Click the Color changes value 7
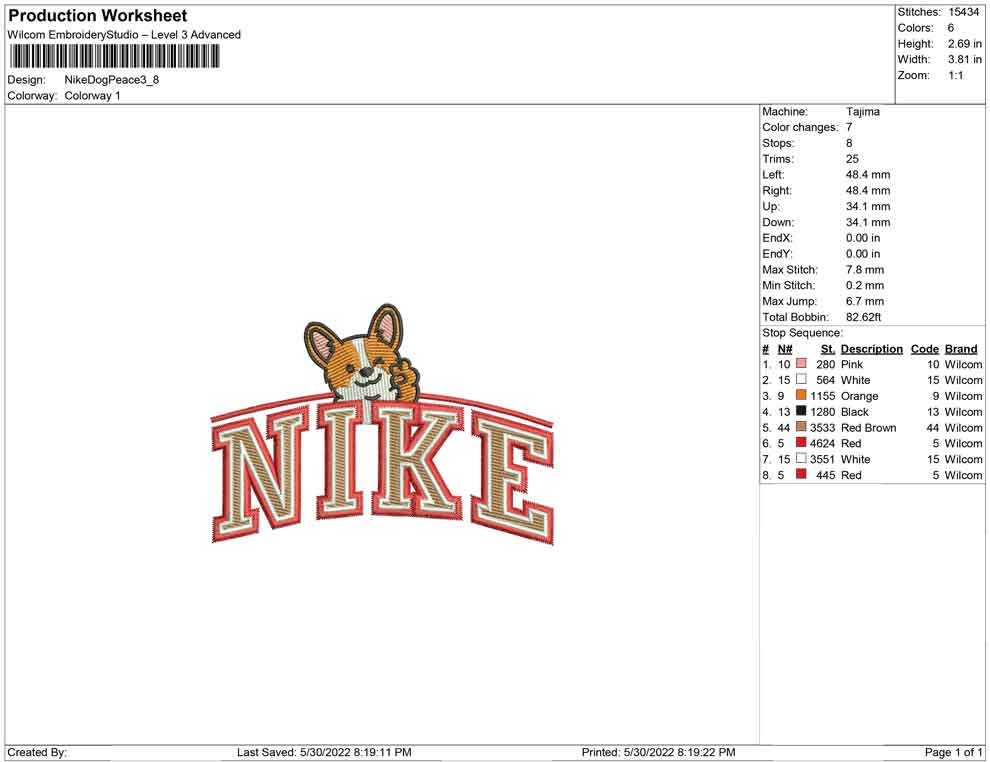990x762 pixels. [849, 128]
